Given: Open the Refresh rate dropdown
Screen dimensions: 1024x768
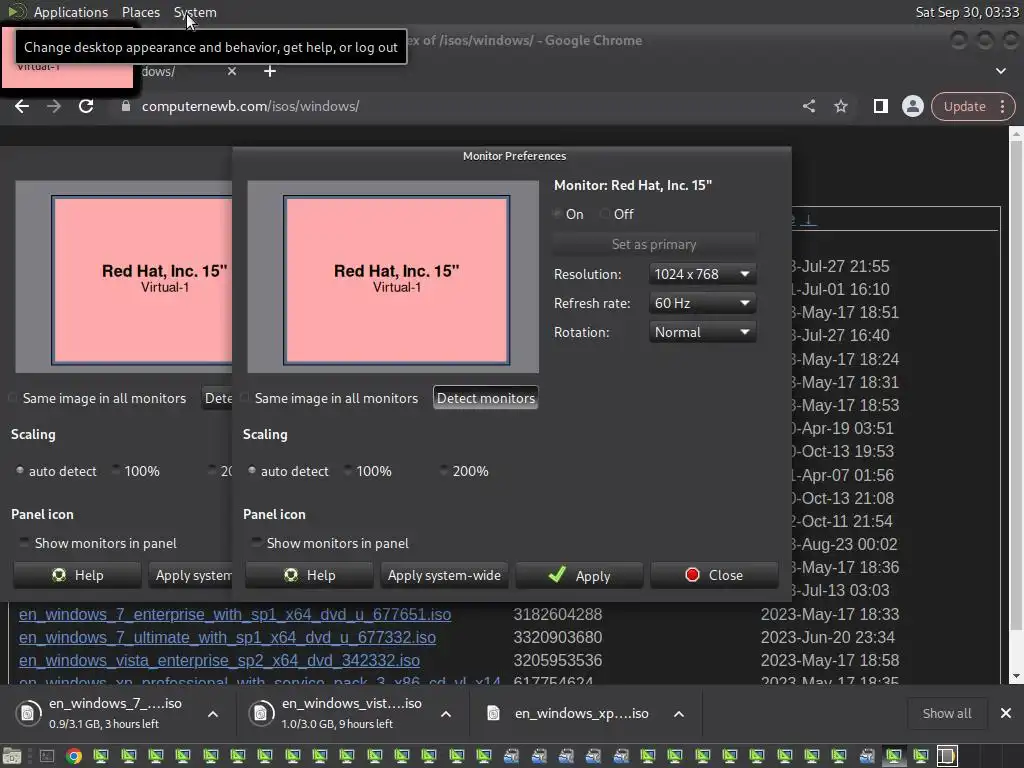Looking at the screenshot, I should pos(702,303).
